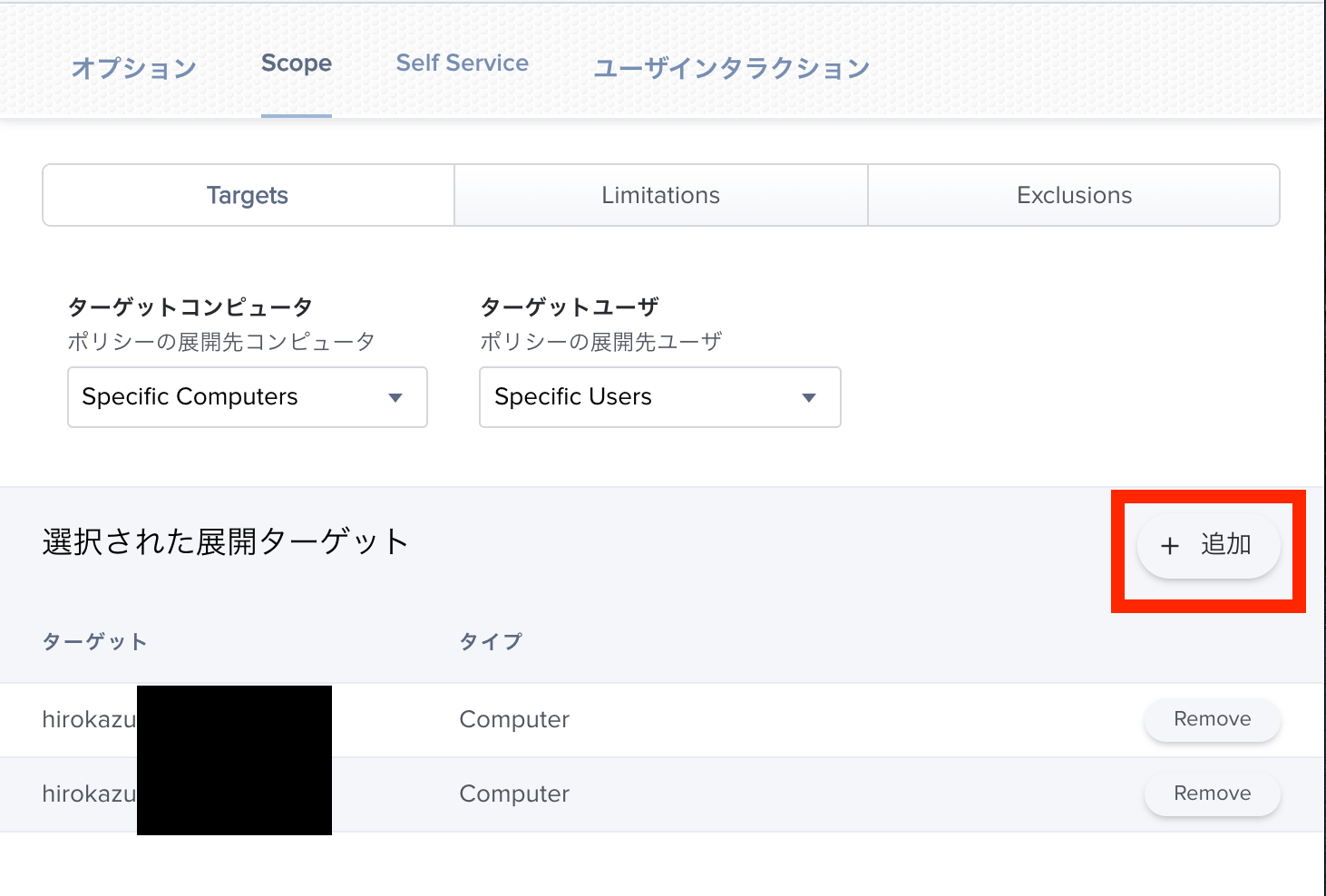Sort by the タイプ column header
The image size is (1326, 896).
[491, 641]
